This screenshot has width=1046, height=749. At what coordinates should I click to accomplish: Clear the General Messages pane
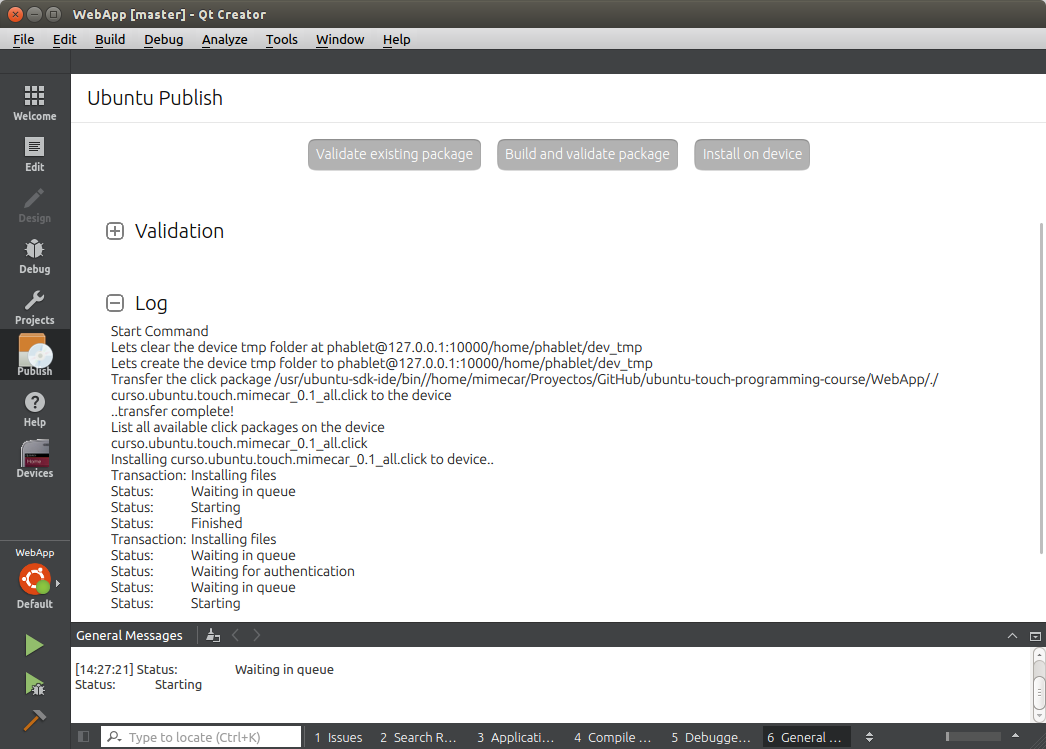pos(213,636)
